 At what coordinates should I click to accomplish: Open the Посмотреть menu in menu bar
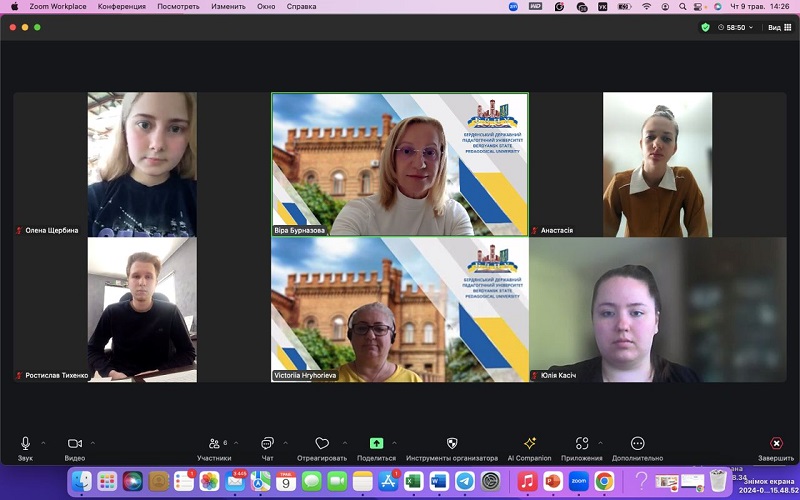[x=178, y=6]
